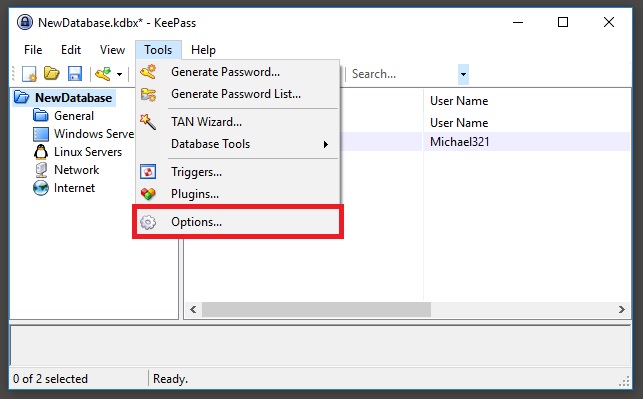Open Triggers... from the Tools menu
643x399 pixels.
tap(237, 172)
